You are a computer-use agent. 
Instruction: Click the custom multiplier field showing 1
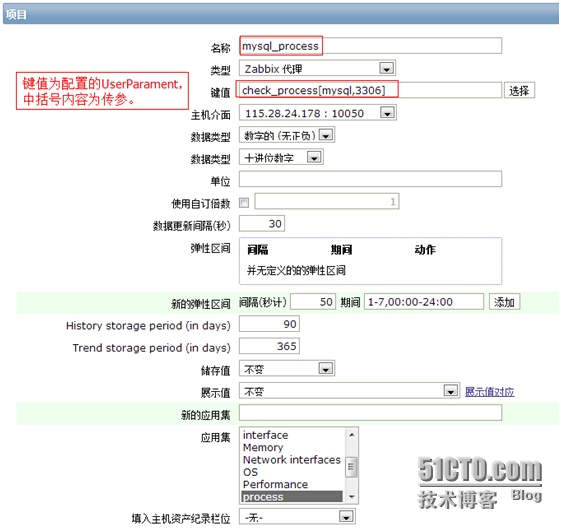(327, 201)
